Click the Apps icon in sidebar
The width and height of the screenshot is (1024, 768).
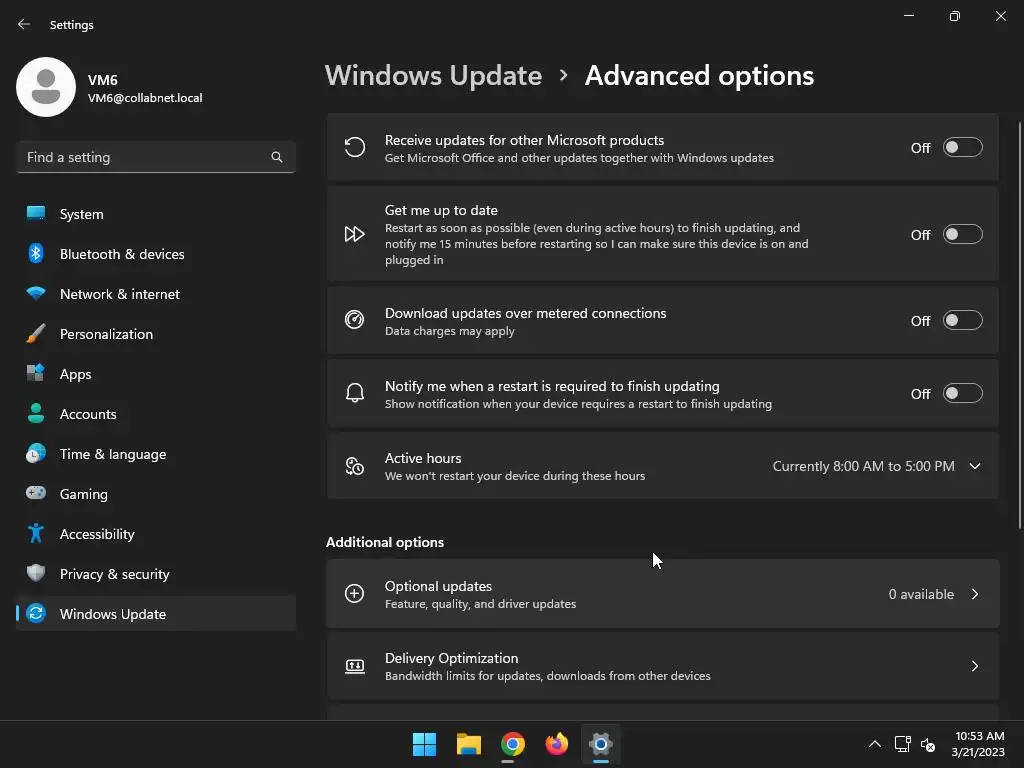[36, 373]
